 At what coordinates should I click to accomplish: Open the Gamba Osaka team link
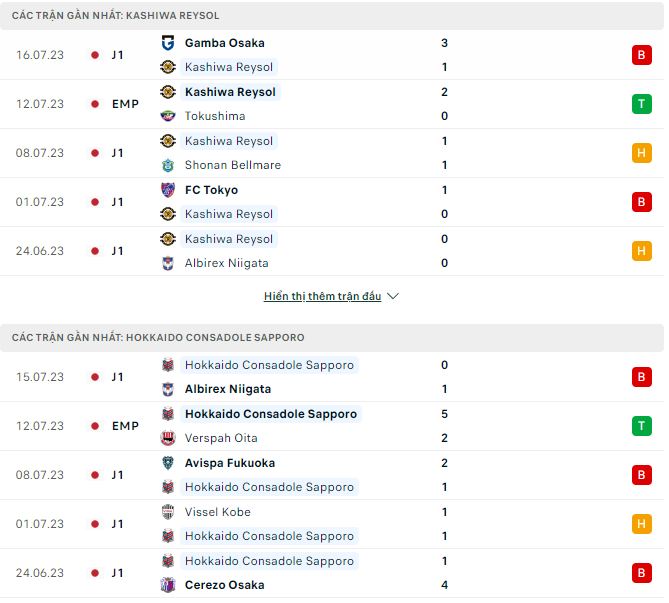[225, 43]
